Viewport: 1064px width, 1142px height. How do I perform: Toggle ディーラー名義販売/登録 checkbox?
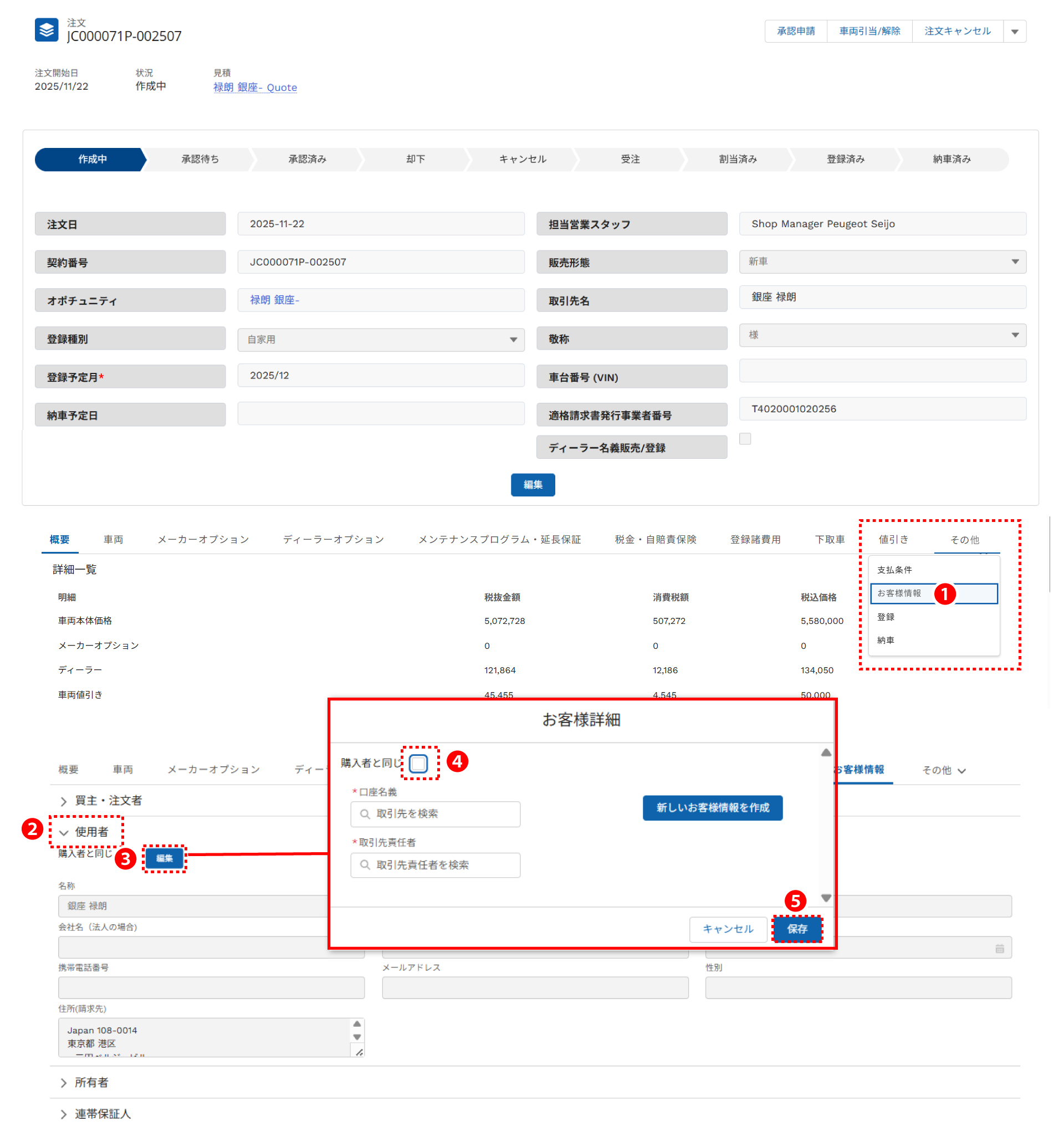click(745, 439)
